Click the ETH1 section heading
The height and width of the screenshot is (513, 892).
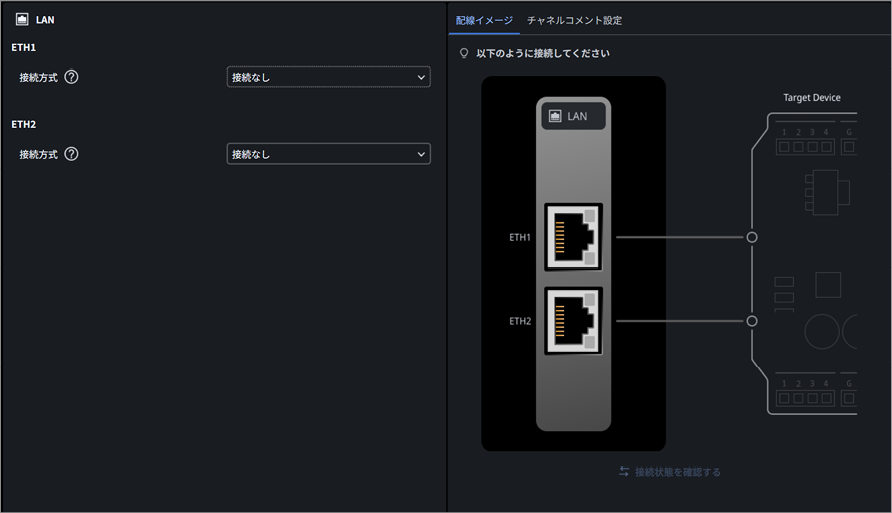pyautogui.click(x=23, y=47)
